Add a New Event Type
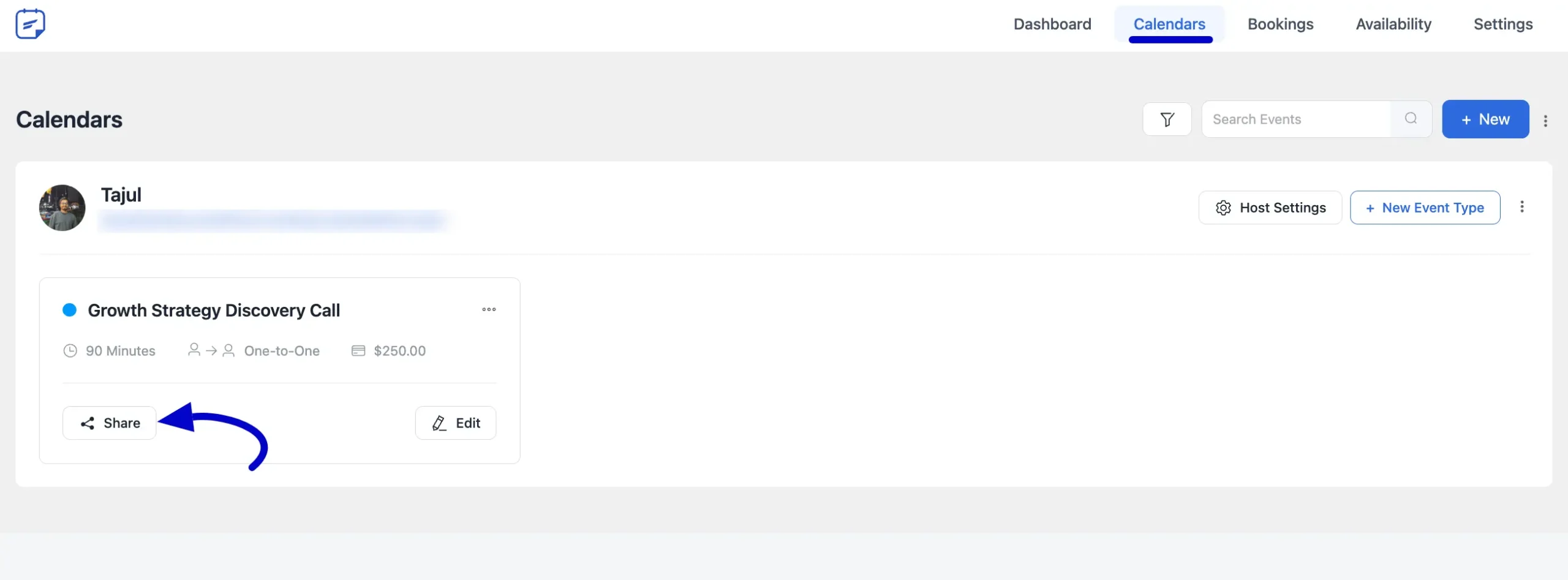Screen dimensions: 1568x580 pyautogui.click(x=1425, y=208)
